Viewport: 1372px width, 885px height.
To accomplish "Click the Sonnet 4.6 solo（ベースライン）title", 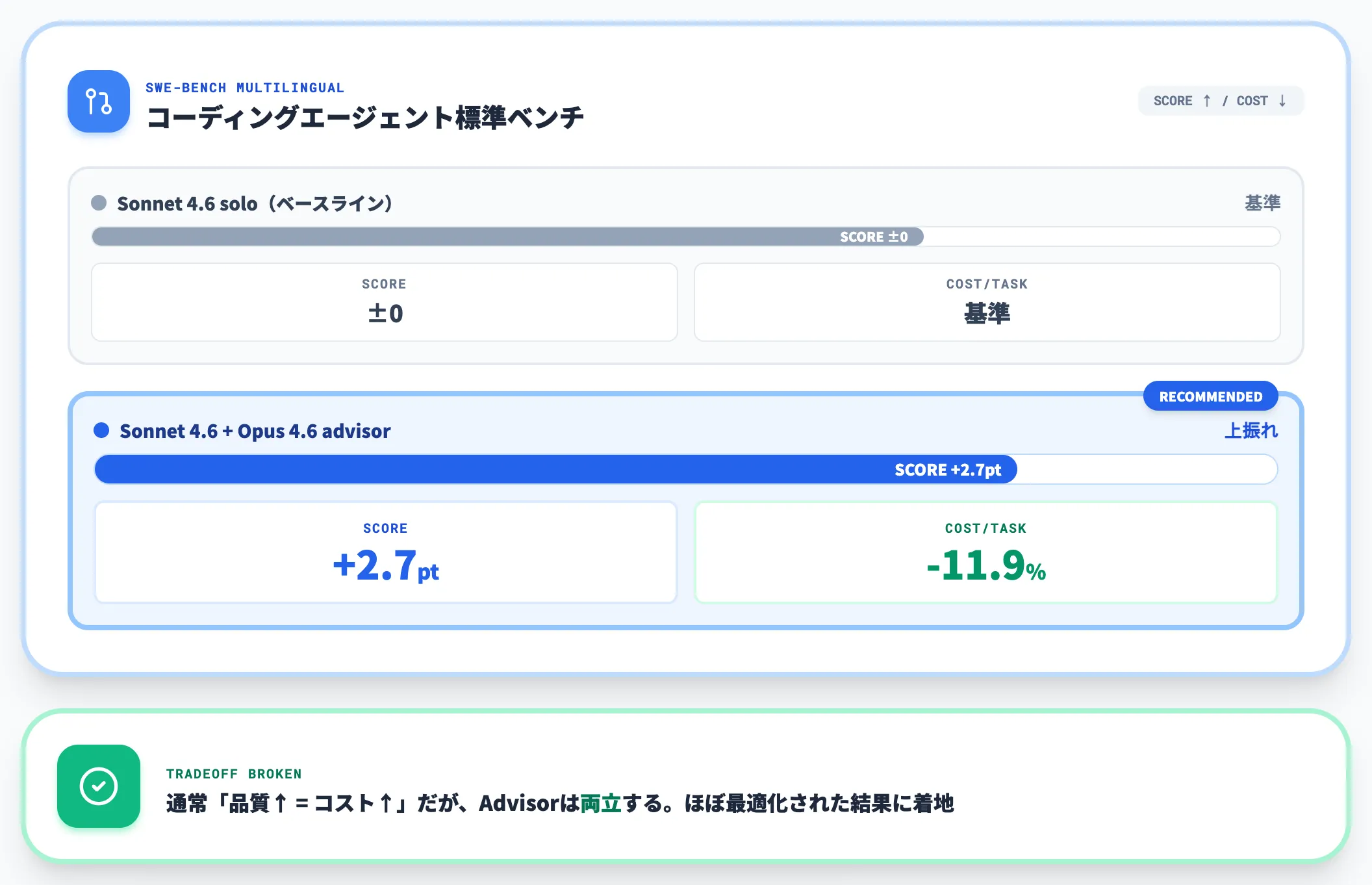I will tap(255, 204).
